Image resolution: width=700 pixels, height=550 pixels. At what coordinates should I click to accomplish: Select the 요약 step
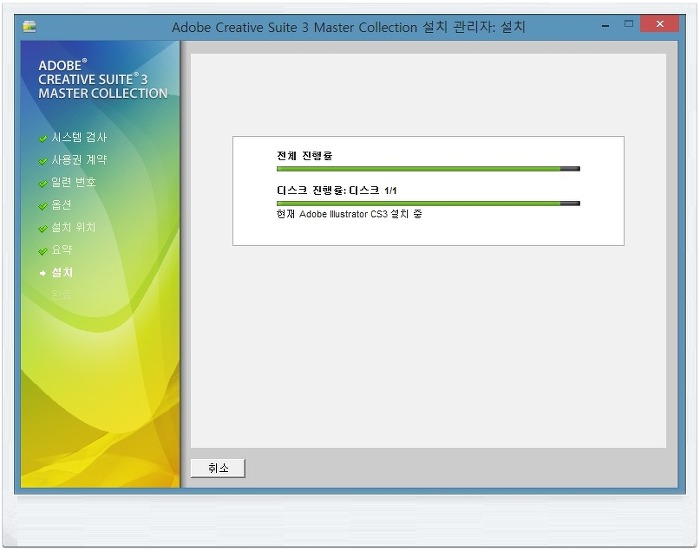(x=61, y=250)
